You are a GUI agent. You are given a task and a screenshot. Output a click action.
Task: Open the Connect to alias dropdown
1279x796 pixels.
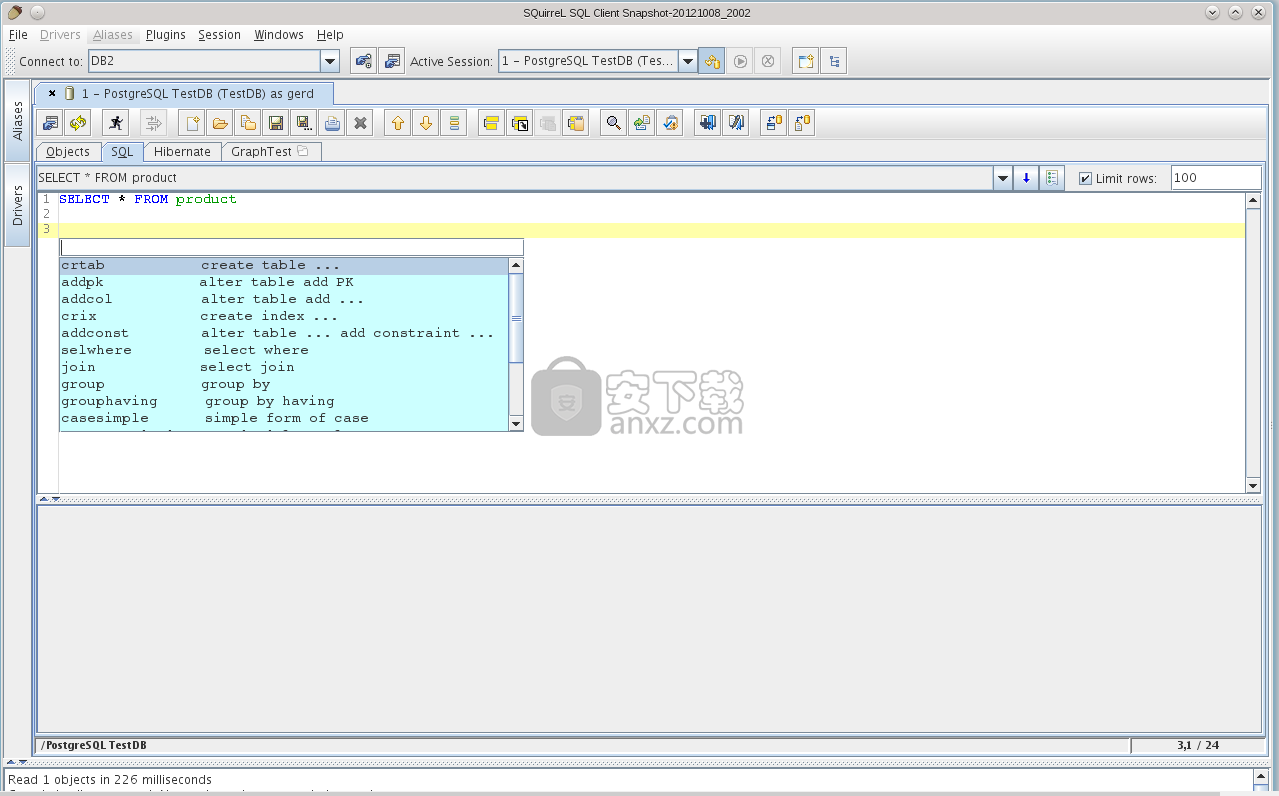pyautogui.click(x=330, y=61)
